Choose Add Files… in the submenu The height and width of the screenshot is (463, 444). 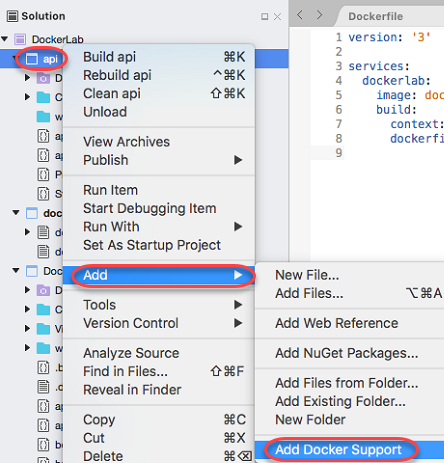[350, 294]
